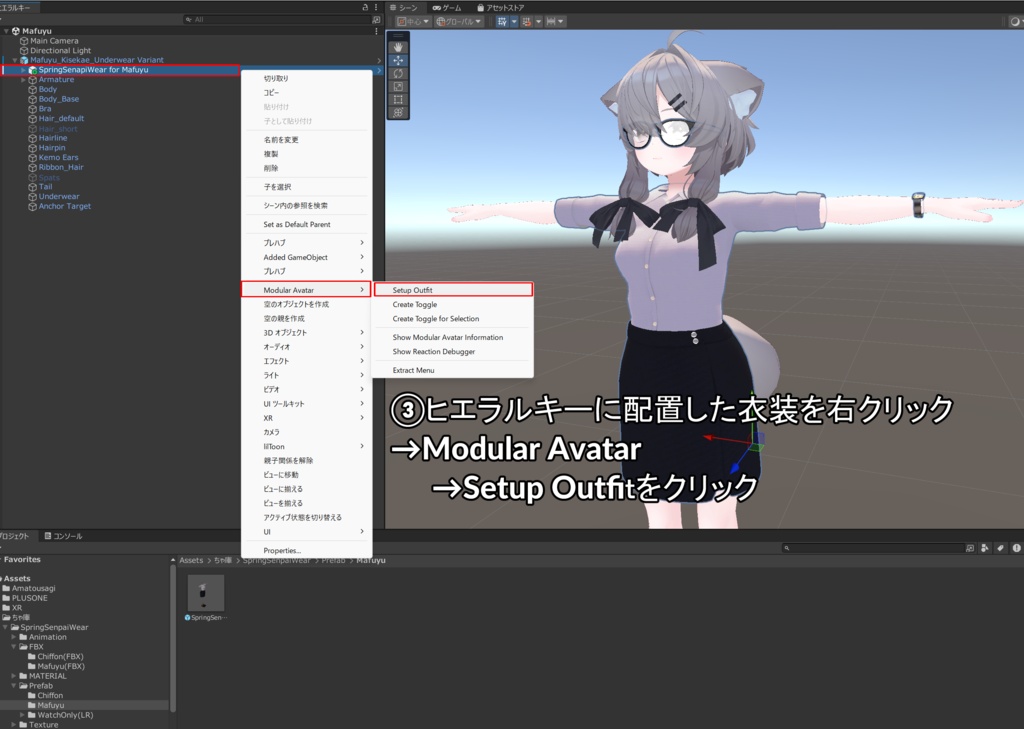
Task: Click hierarchy search-by-type icon
Action: (376, 20)
